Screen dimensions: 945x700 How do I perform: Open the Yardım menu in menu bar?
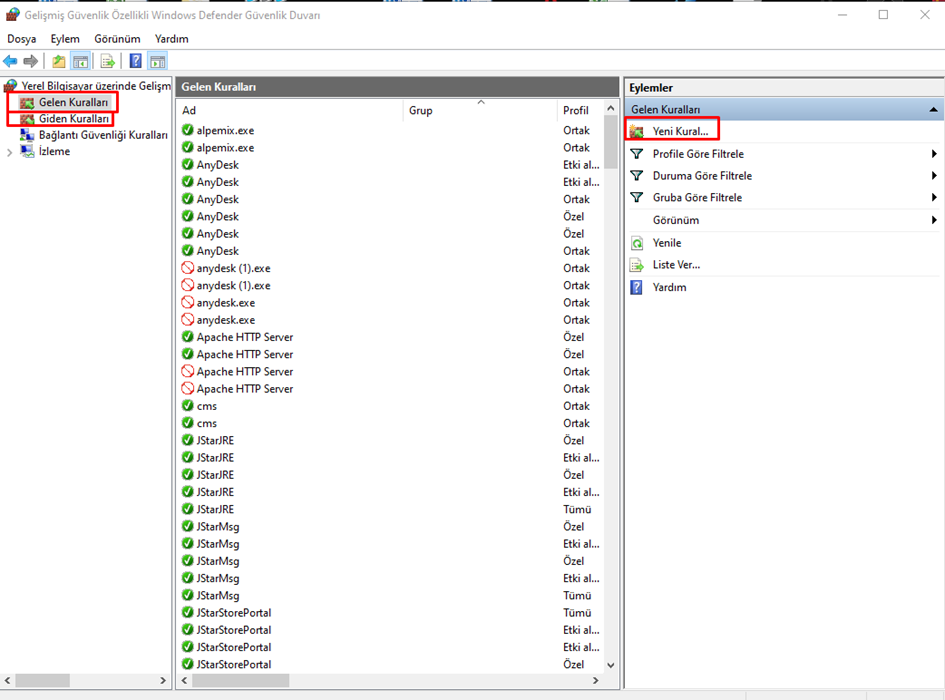click(x=172, y=39)
